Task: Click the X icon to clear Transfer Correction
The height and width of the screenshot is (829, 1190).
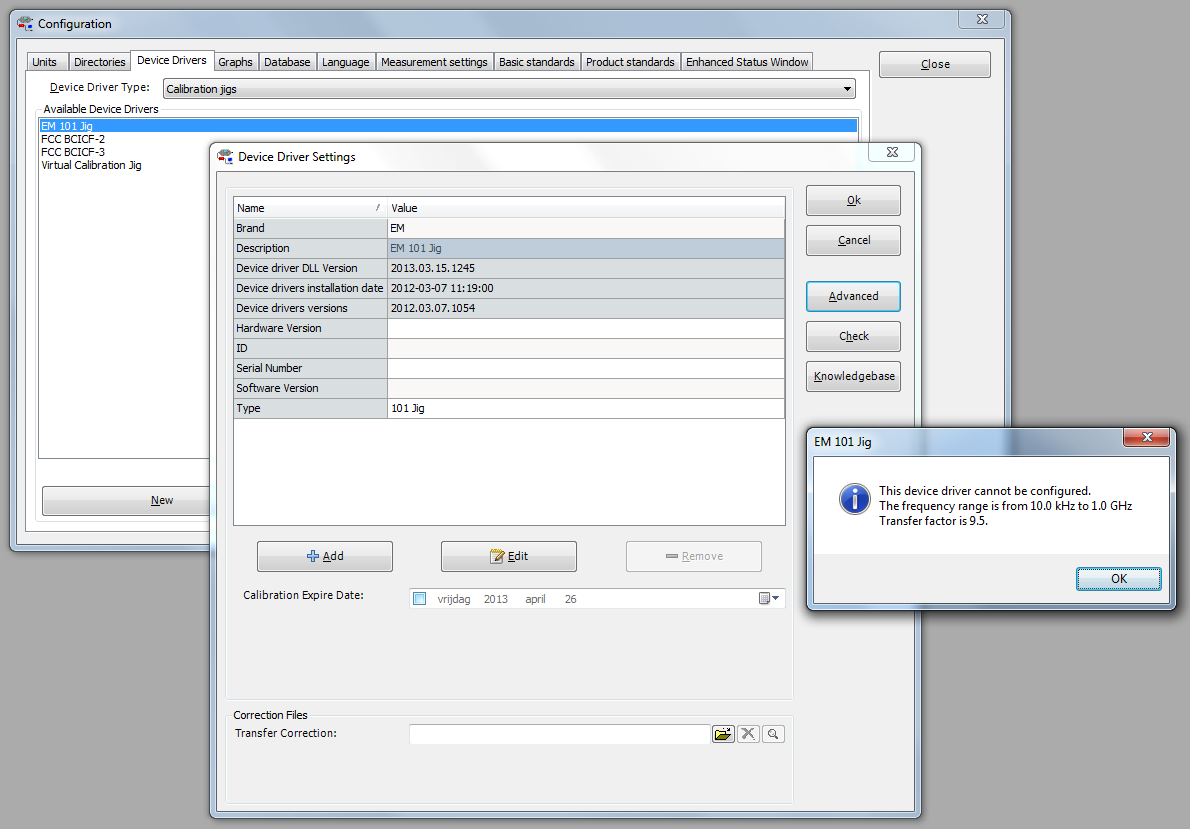Action: (748, 734)
